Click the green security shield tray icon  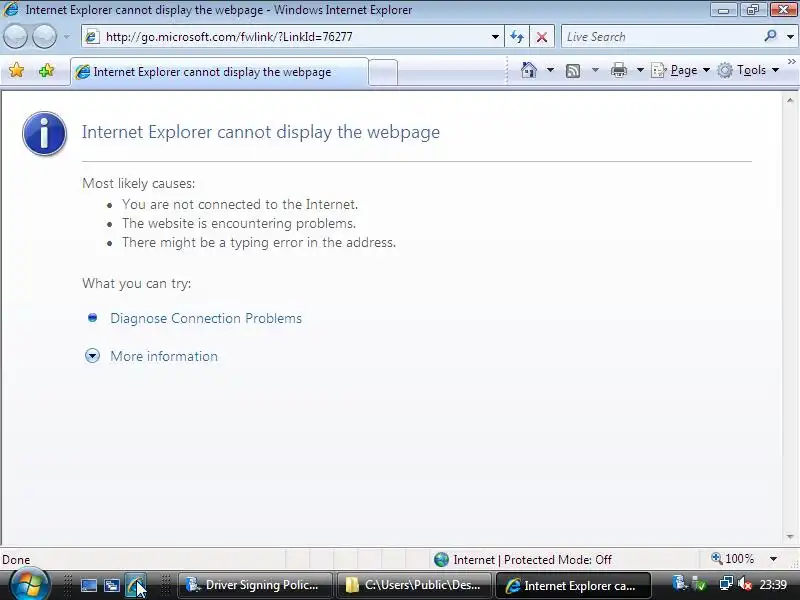pyautogui.click(x=700, y=584)
